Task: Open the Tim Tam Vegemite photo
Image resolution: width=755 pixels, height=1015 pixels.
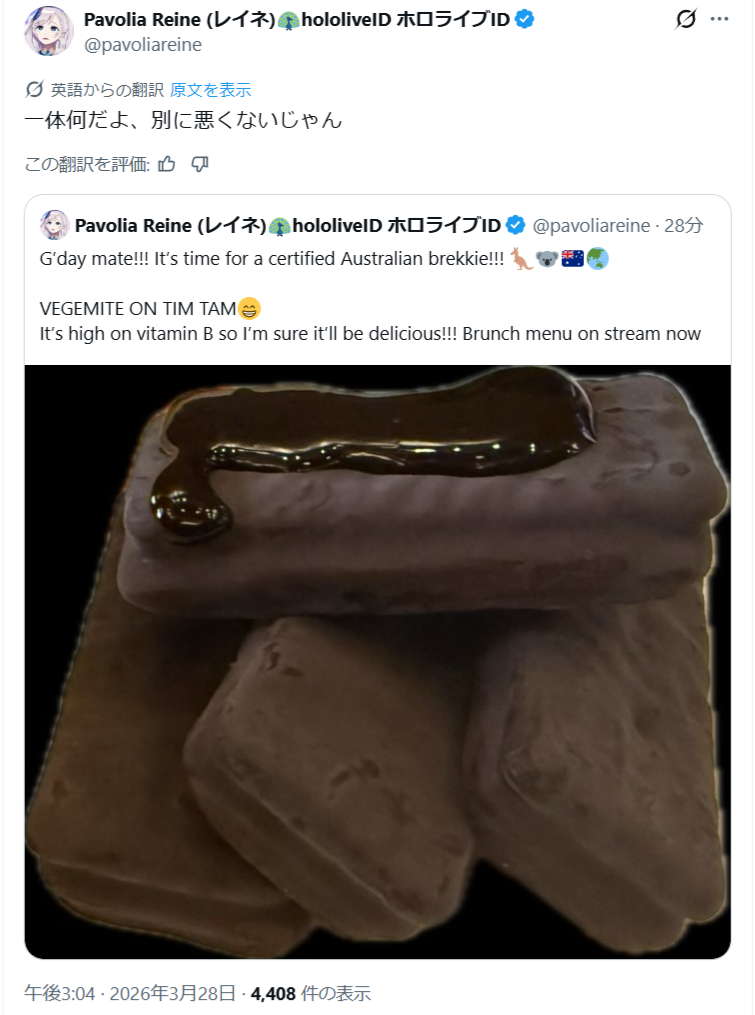Action: [377, 660]
